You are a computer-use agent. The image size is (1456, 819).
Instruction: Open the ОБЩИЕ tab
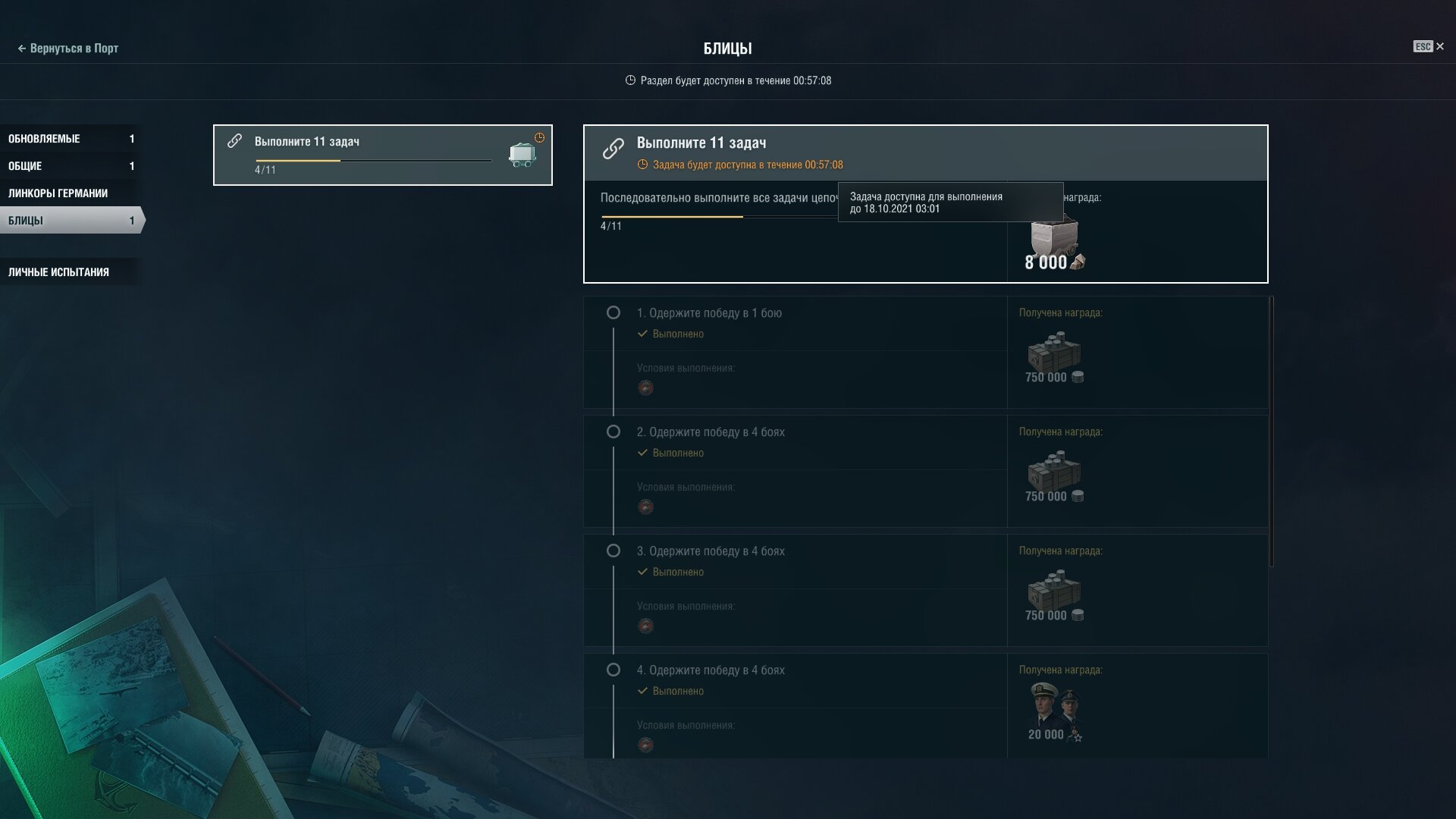71,166
